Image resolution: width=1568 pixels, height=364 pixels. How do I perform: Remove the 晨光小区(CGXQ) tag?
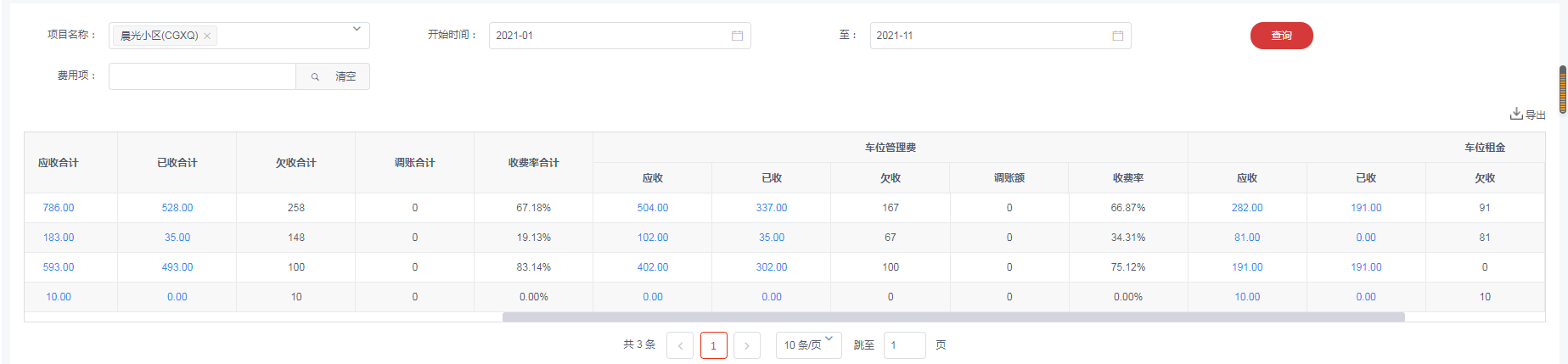tap(207, 36)
